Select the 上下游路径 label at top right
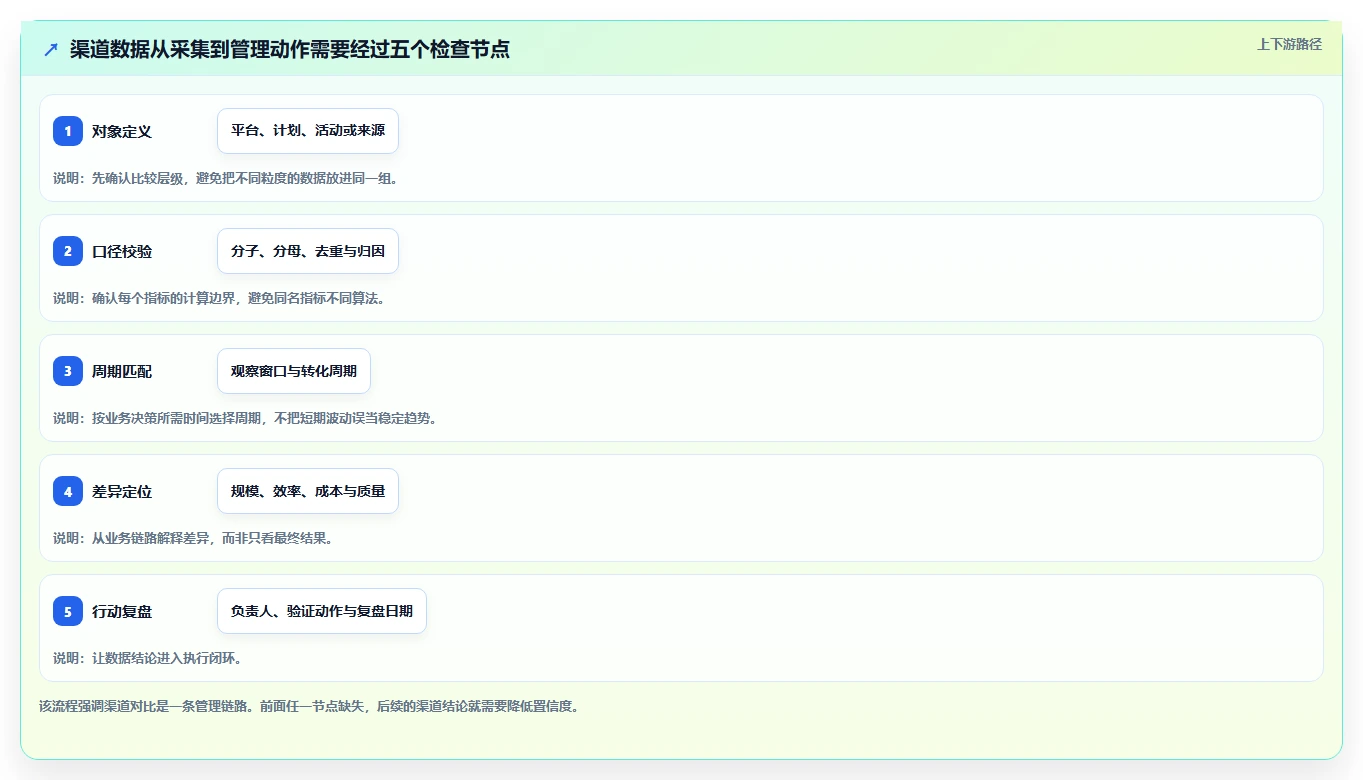The height and width of the screenshot is (780, 1363). click(1289, 44)
